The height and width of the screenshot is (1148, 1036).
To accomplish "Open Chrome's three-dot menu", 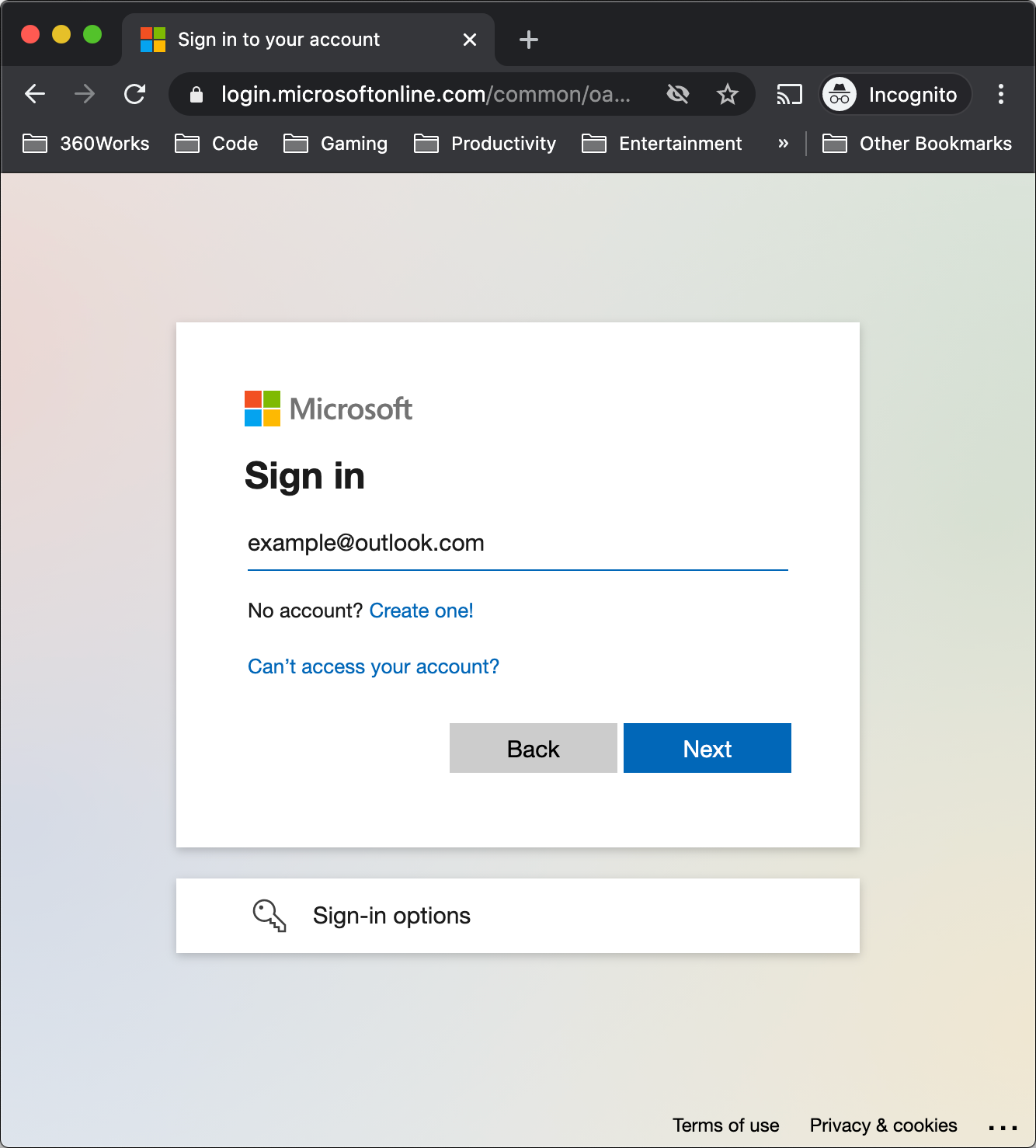I will coord(1001,94).
